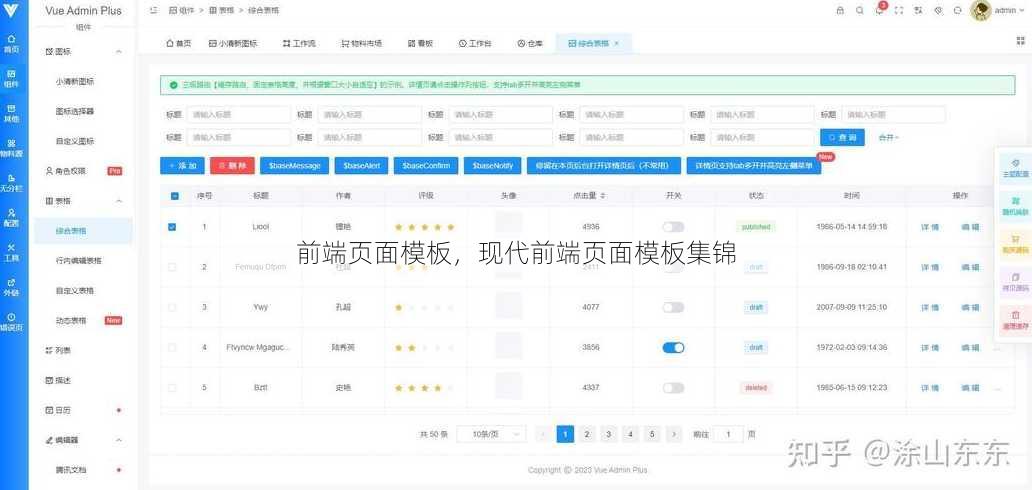Screen dimensions: 1032x490
Task: Open the 10条/页 page size dropdown
Action: pyautogui.click(x=491, y=434)
